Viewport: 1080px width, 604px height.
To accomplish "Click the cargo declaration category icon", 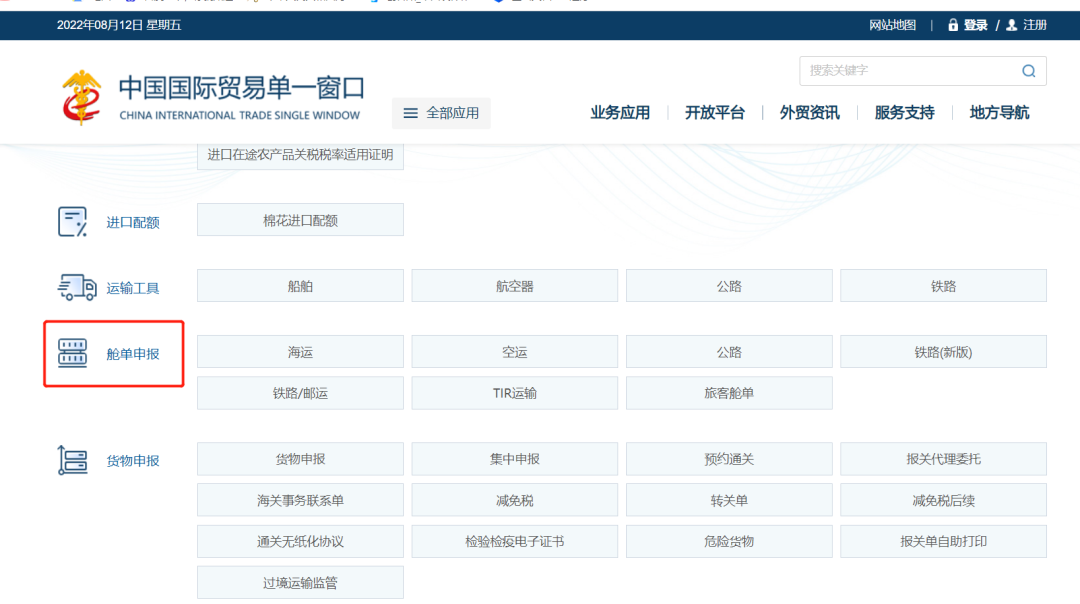I will point(72,460).
